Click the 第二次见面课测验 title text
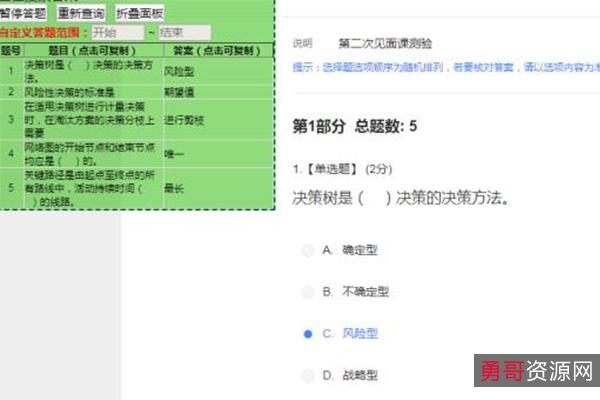 385,43
